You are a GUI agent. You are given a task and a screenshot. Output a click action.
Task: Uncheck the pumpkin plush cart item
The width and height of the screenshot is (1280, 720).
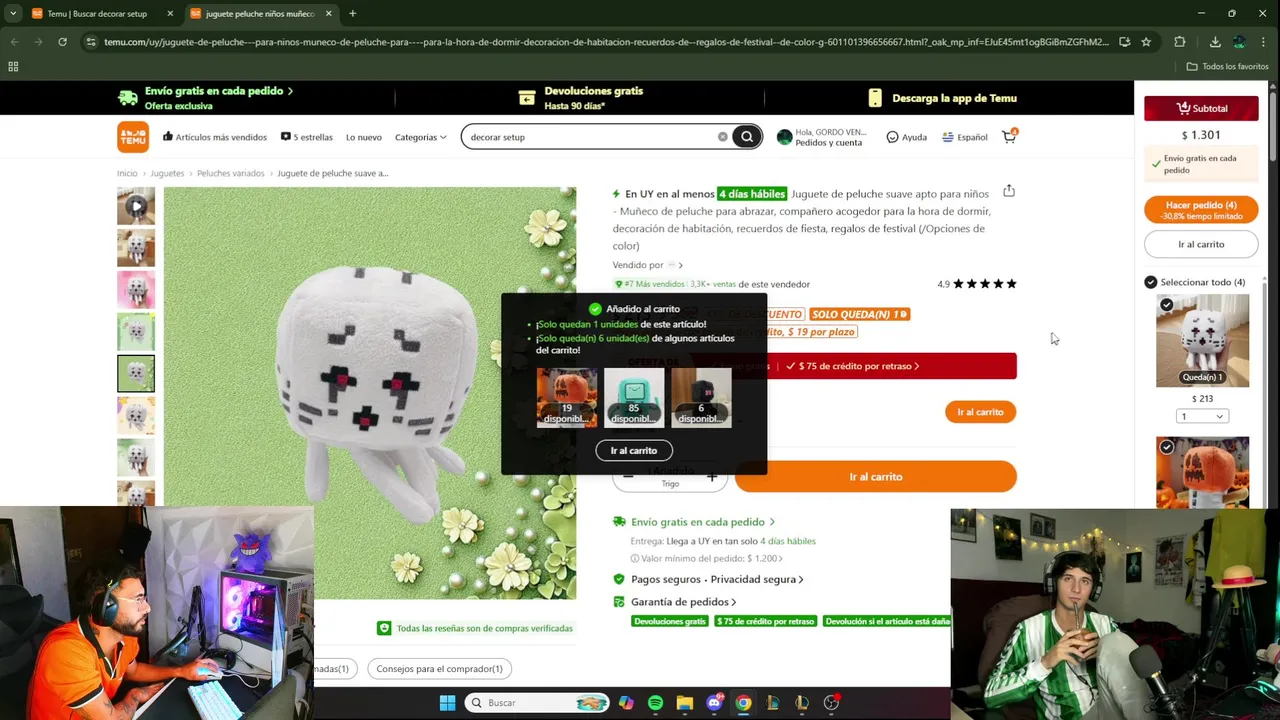1166,447
